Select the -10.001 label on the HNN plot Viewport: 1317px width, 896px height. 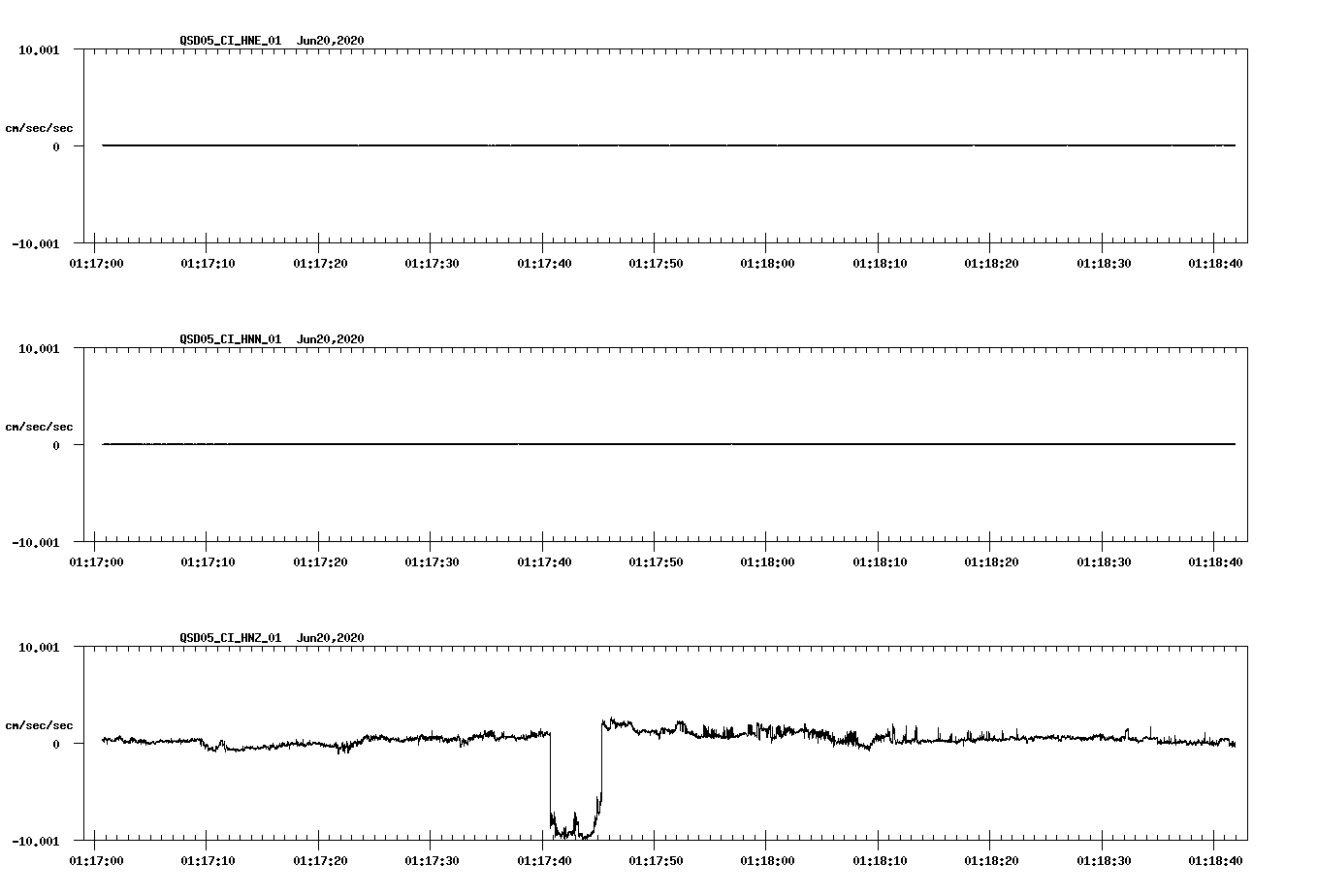pyautogui.click(x=36, y=543)
